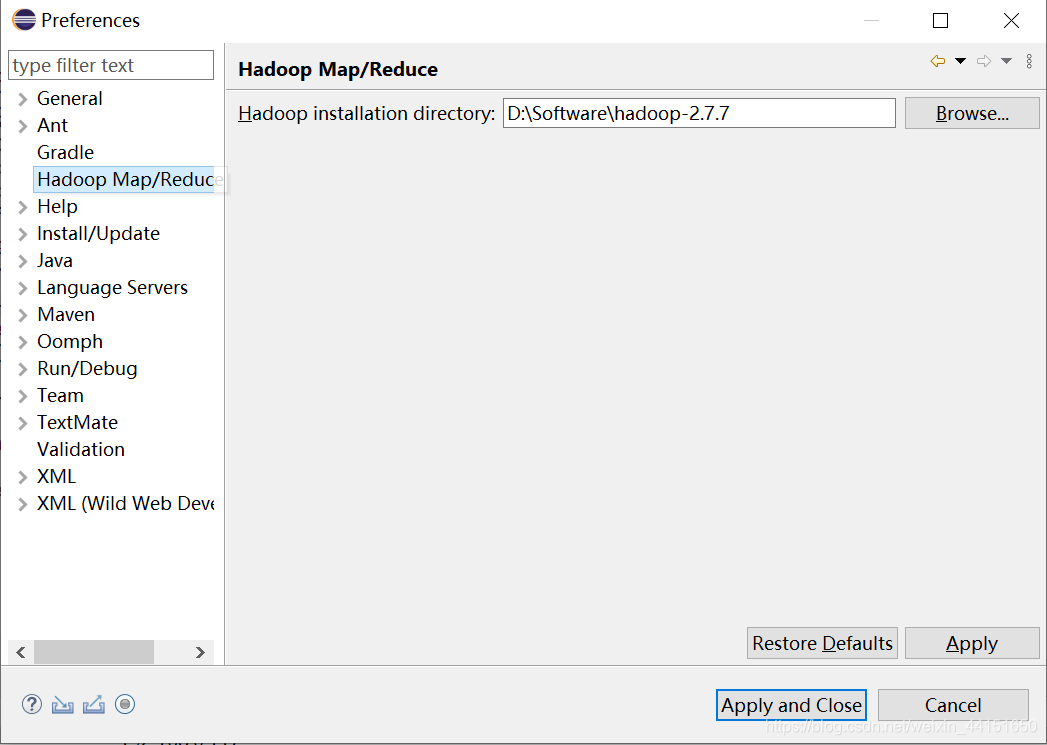Click Apply and Close
1047x745 pixels.
(791, 705)
